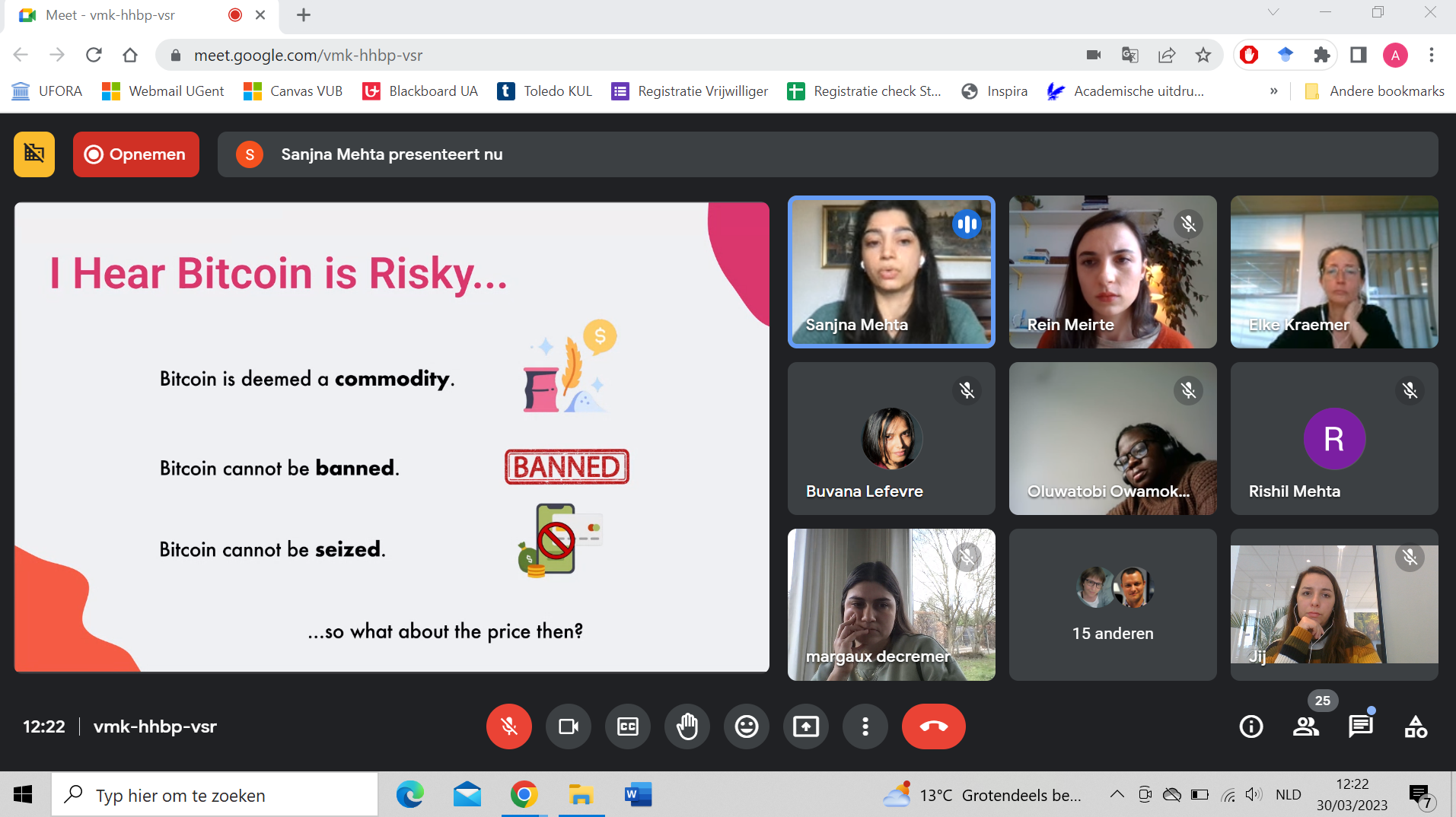The height and width of the screenshot is (817, 1456).
Task: Select Sanjna Mehta's video tile
Action: [891, 272]
